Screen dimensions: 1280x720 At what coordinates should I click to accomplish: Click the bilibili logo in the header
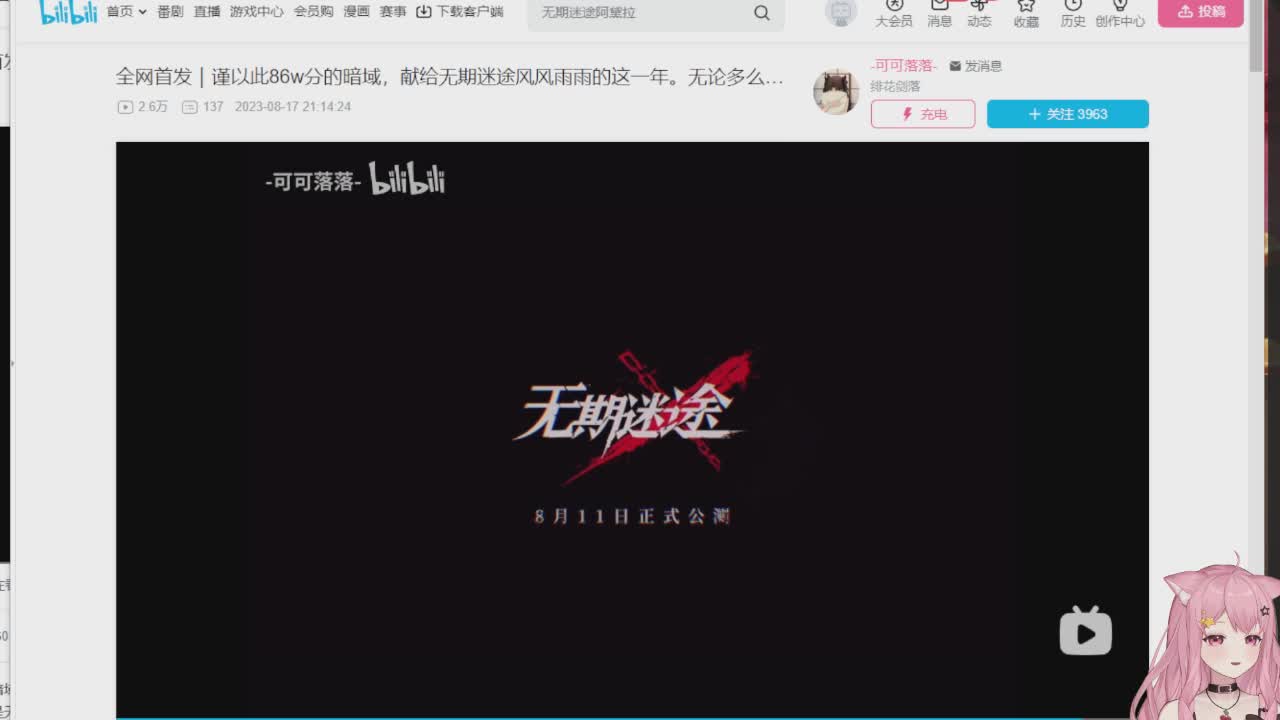(68, 12)
